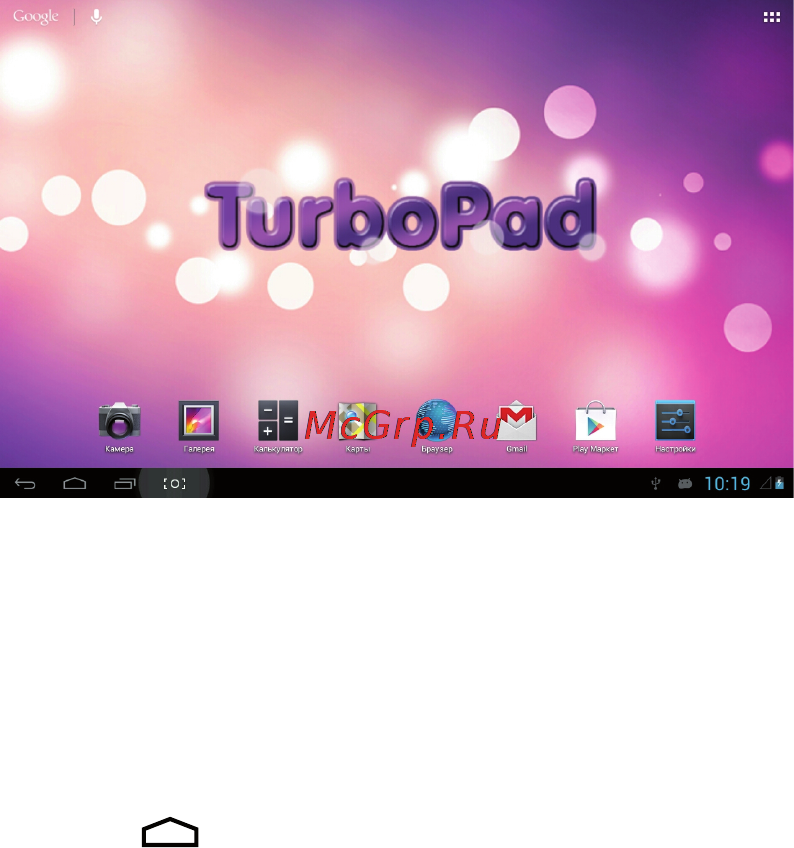Open the all apps grid
This screenshot has height=848, width=794.
pos(772,17)
